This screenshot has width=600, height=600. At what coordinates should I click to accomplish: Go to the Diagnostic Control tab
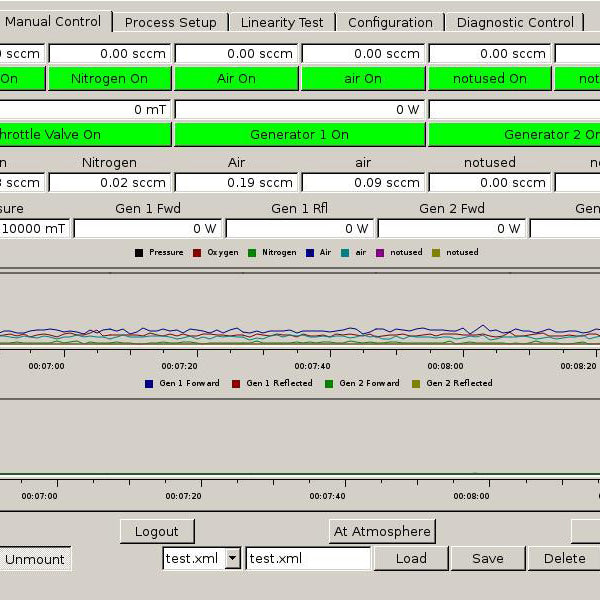[x=515, y=22]
